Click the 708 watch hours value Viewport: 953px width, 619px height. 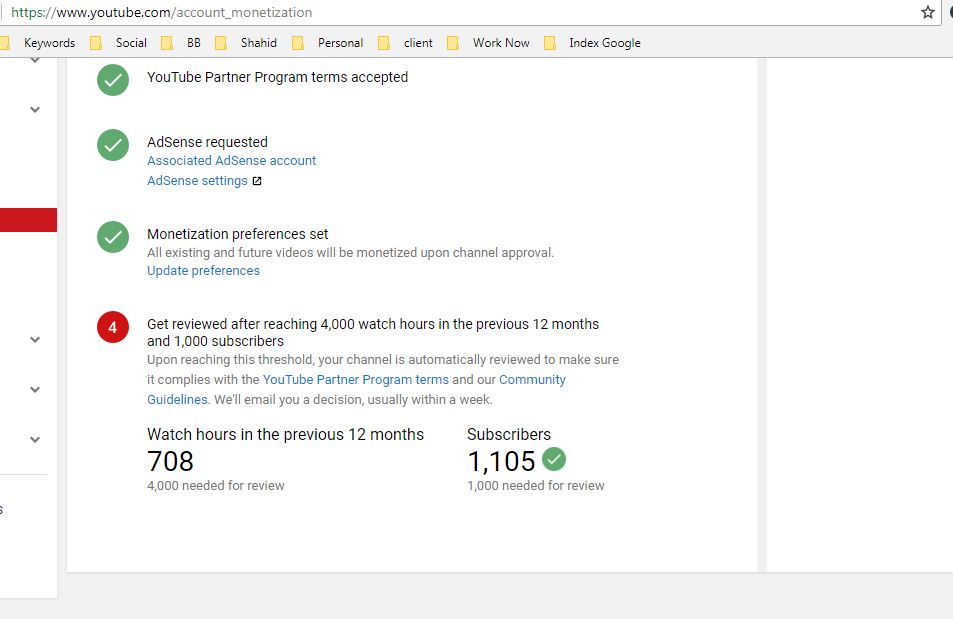click(170, 461)
